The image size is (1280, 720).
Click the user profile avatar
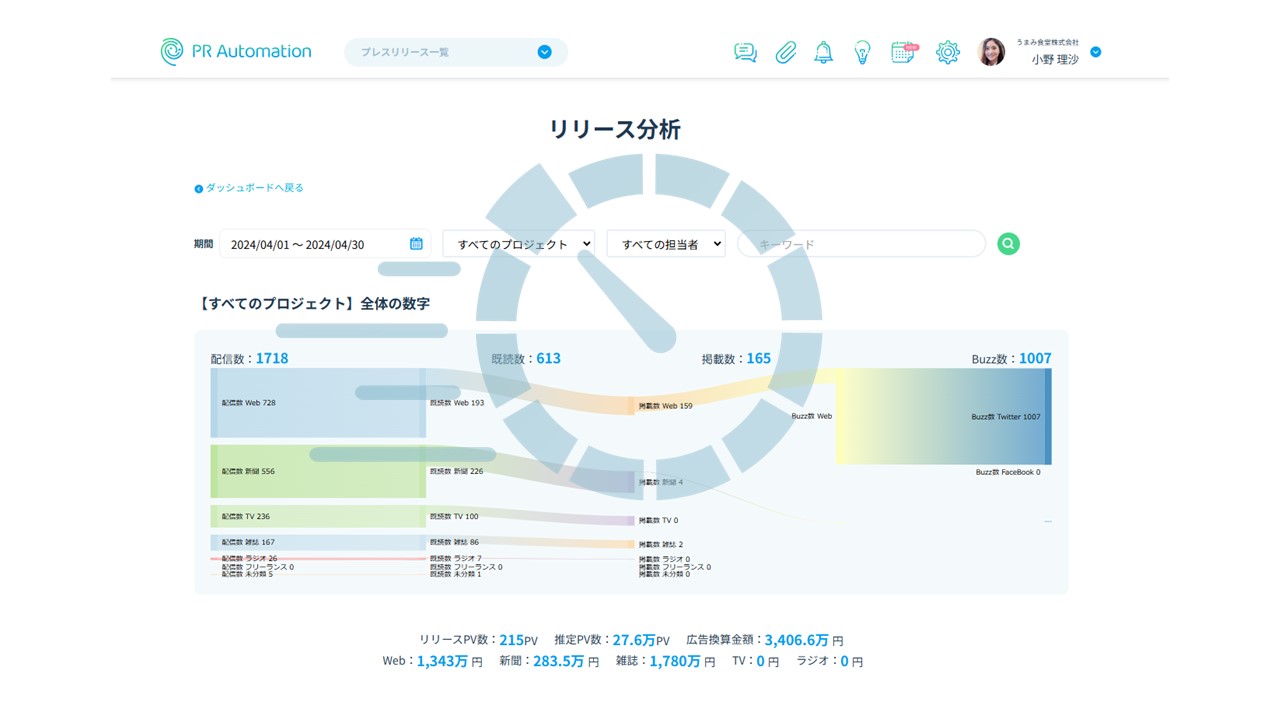991,52
